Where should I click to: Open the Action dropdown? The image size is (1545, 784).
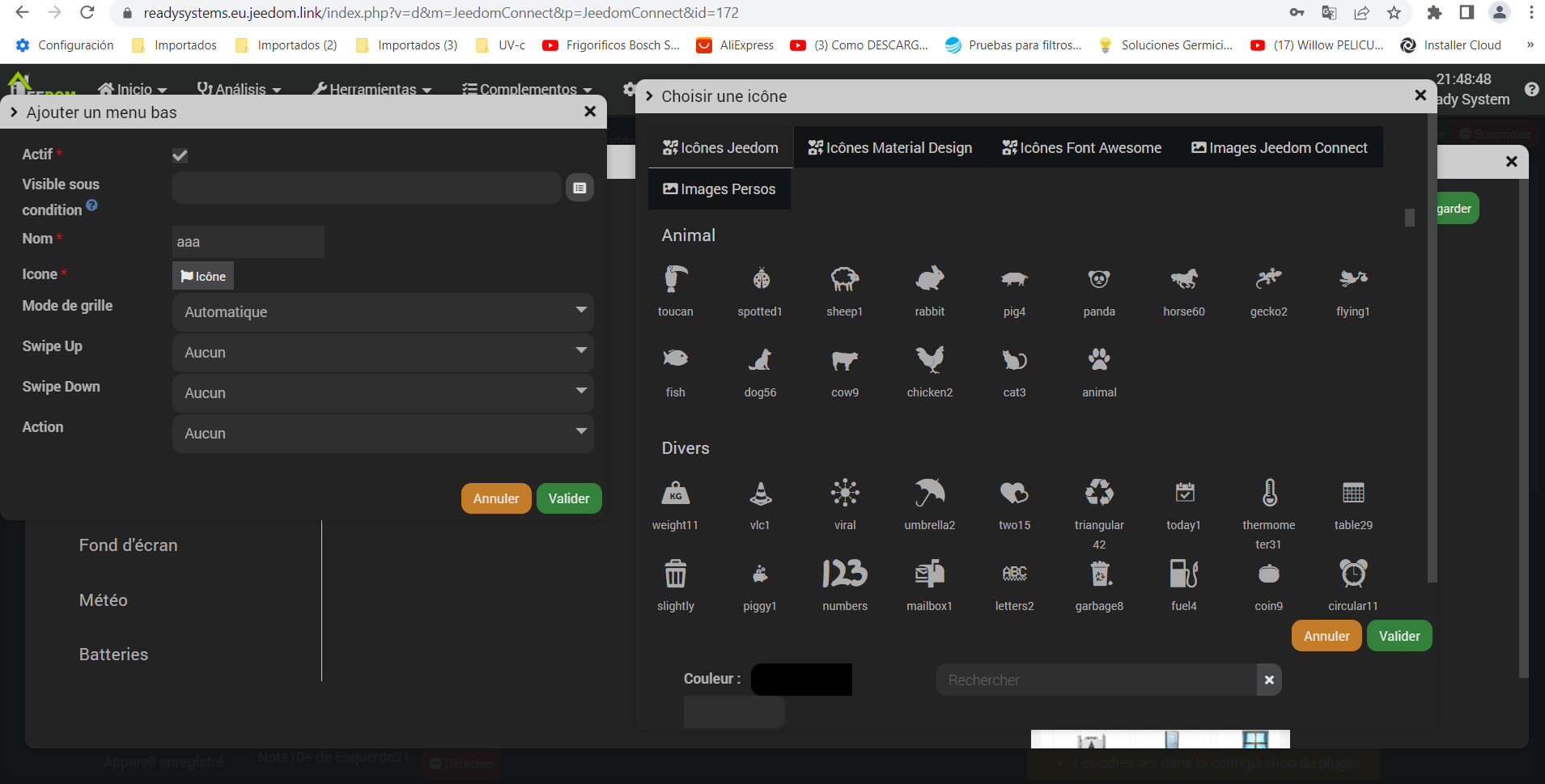(x=383, y=434)
